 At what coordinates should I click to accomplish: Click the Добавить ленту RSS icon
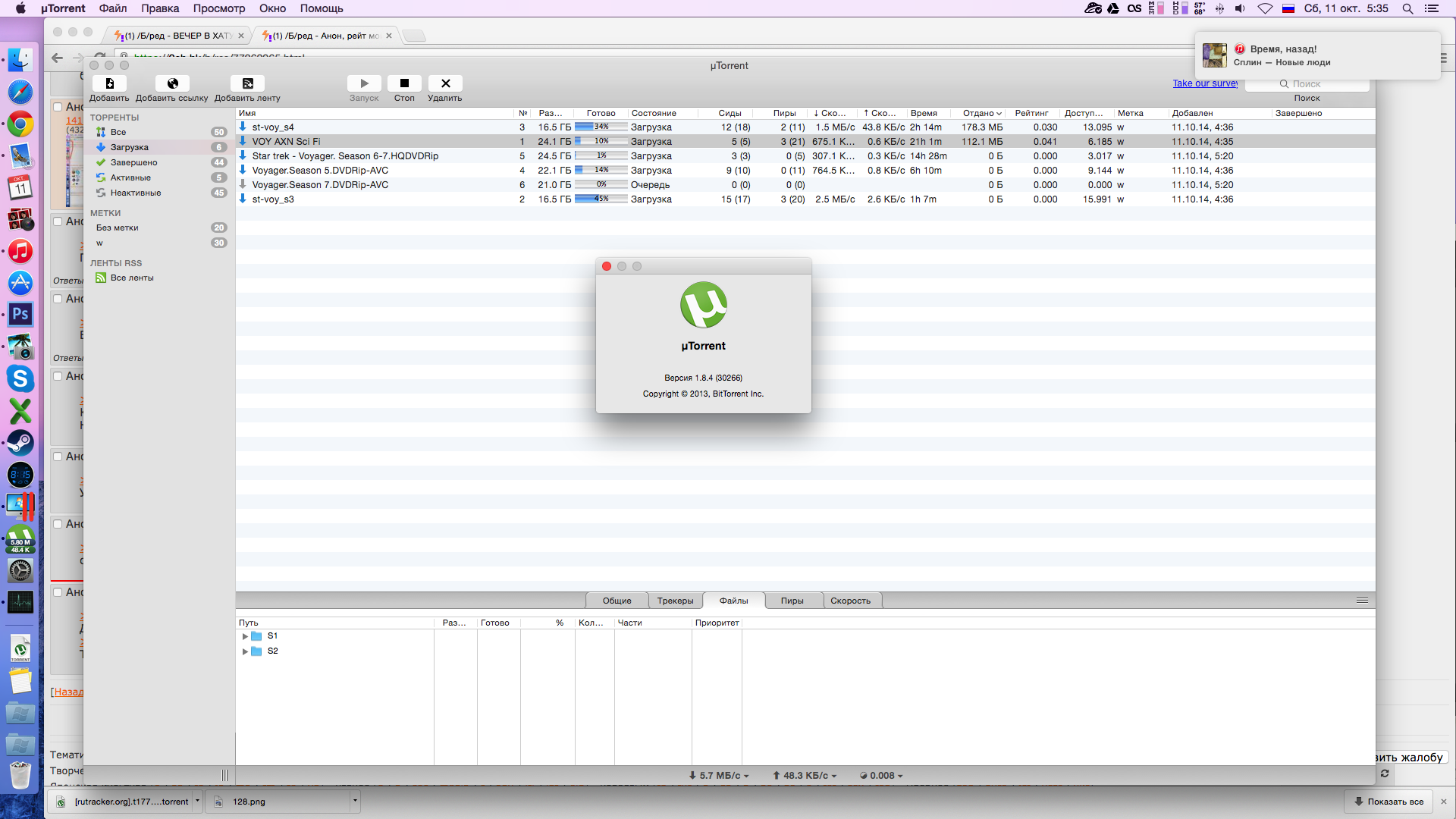point(247,83)
